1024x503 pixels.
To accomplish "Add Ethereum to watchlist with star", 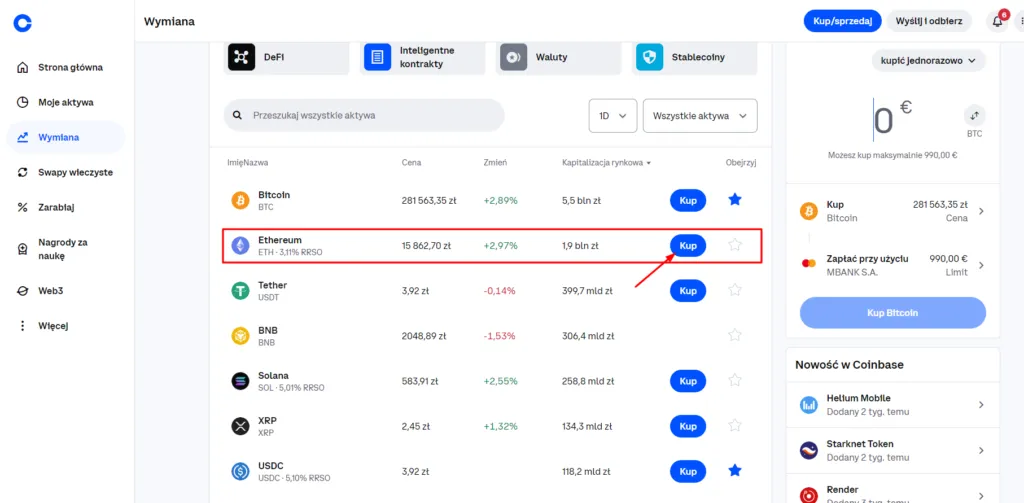I will [x=735, y=245].
